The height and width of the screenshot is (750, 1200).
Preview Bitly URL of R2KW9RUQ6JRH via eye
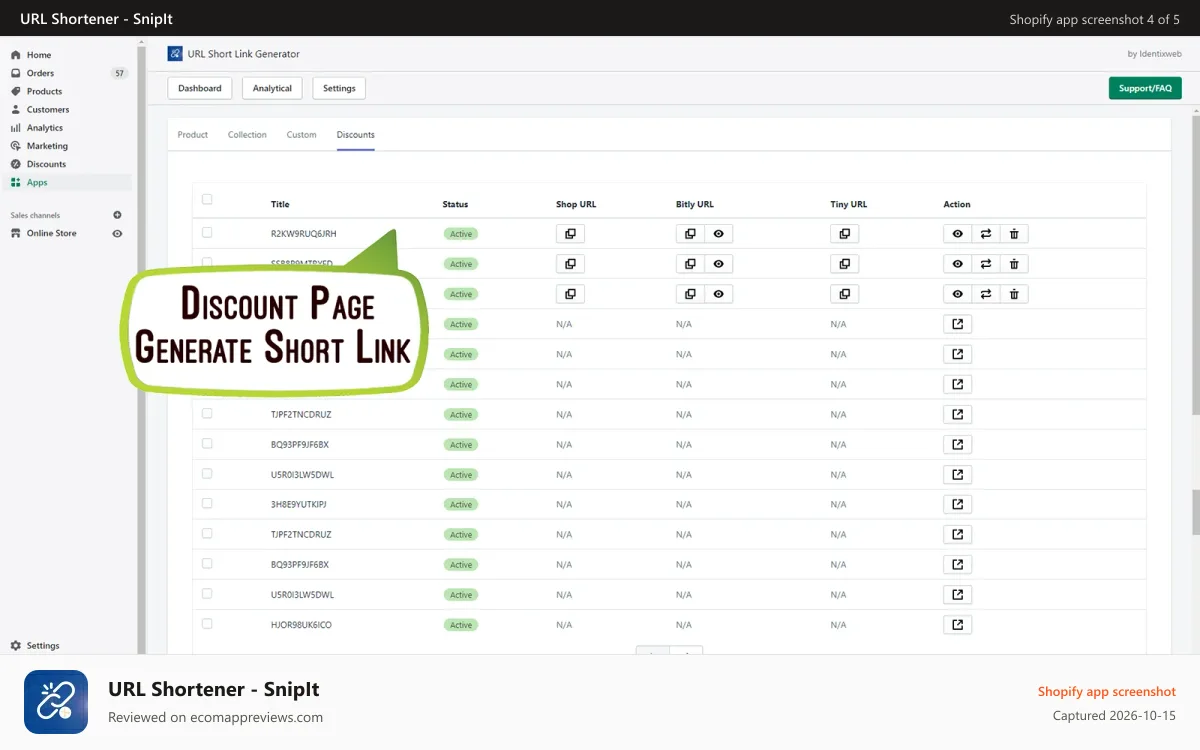point(718,234)
